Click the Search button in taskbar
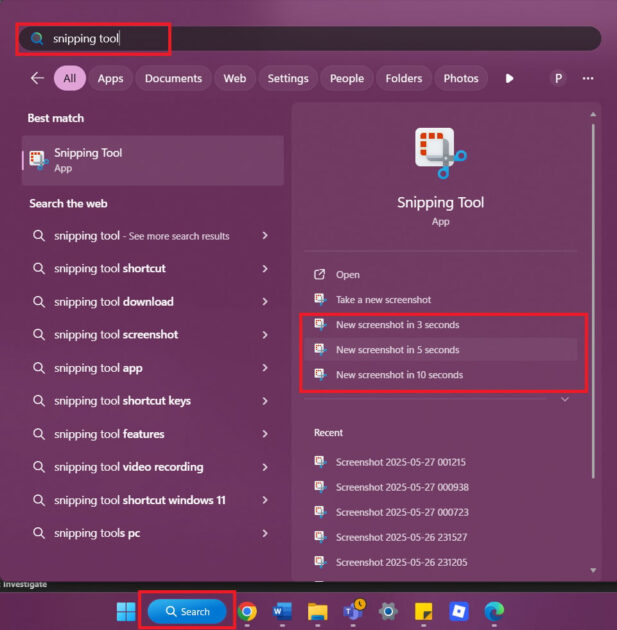617x630 pixels. (187, 612)
